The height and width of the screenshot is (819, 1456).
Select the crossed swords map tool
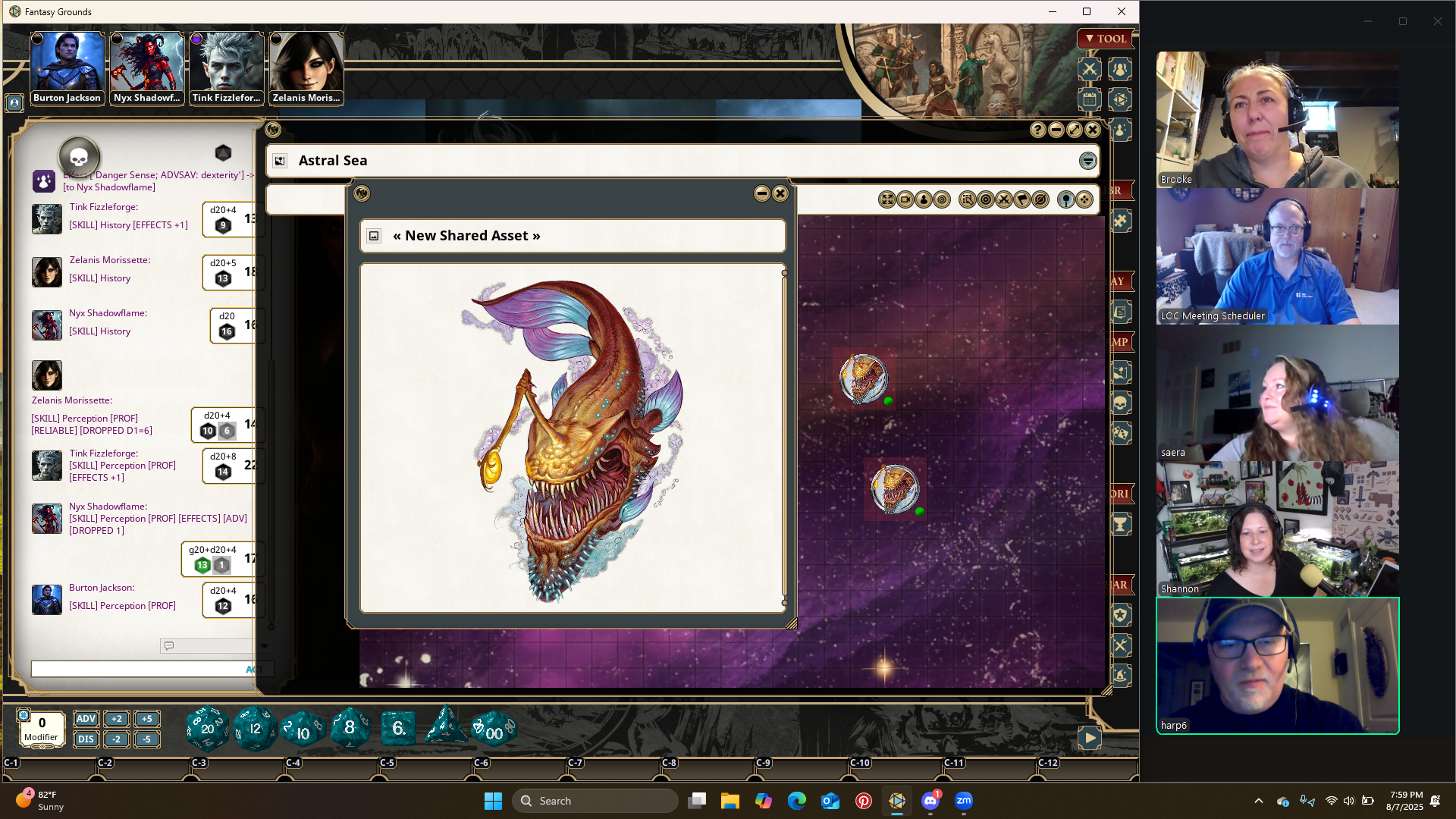click(1003, 199)
